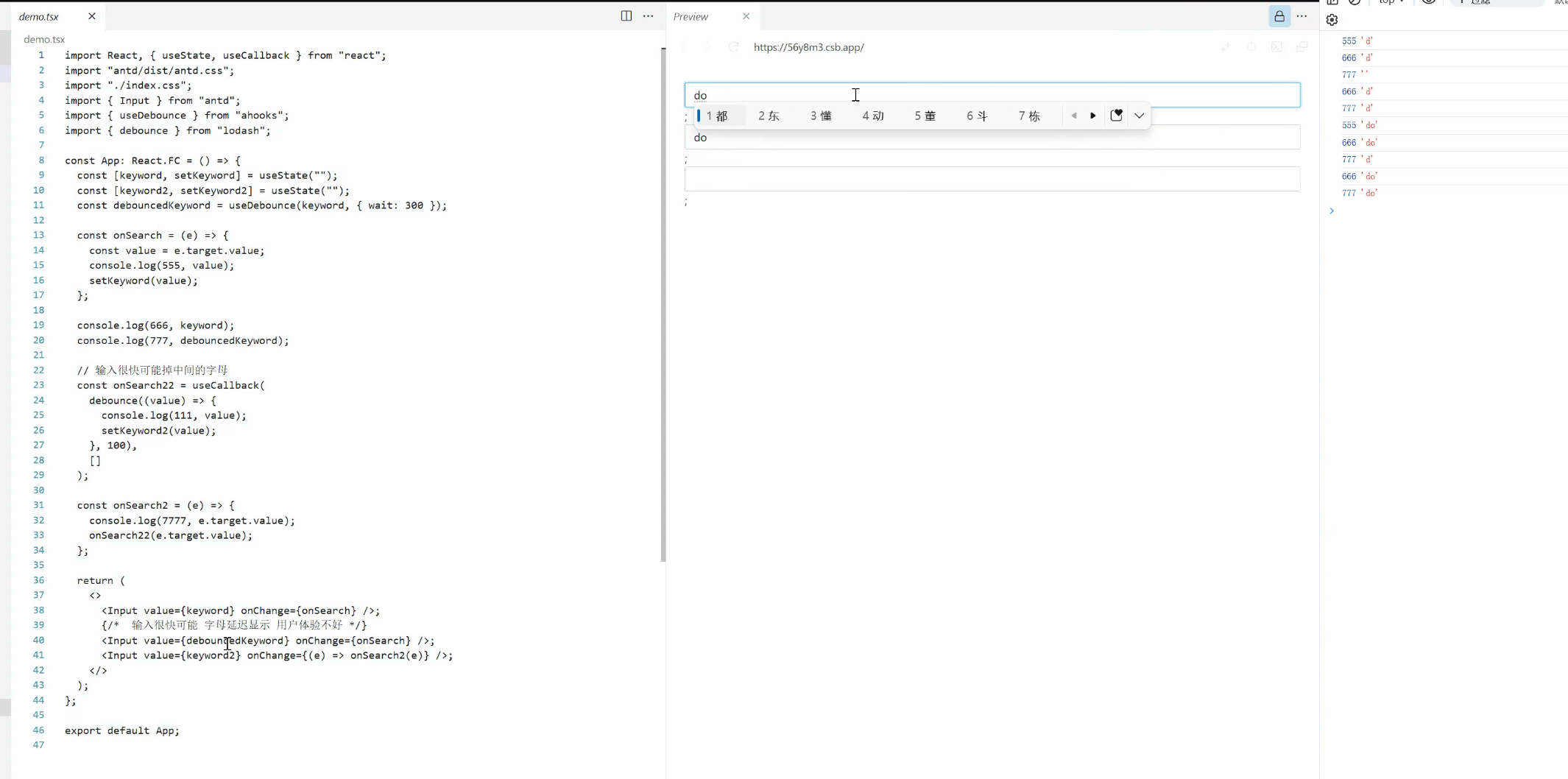Click line number 23 in the gutter
The width and height of the screenshot is (1568, 779).
[x=38, y=385]
